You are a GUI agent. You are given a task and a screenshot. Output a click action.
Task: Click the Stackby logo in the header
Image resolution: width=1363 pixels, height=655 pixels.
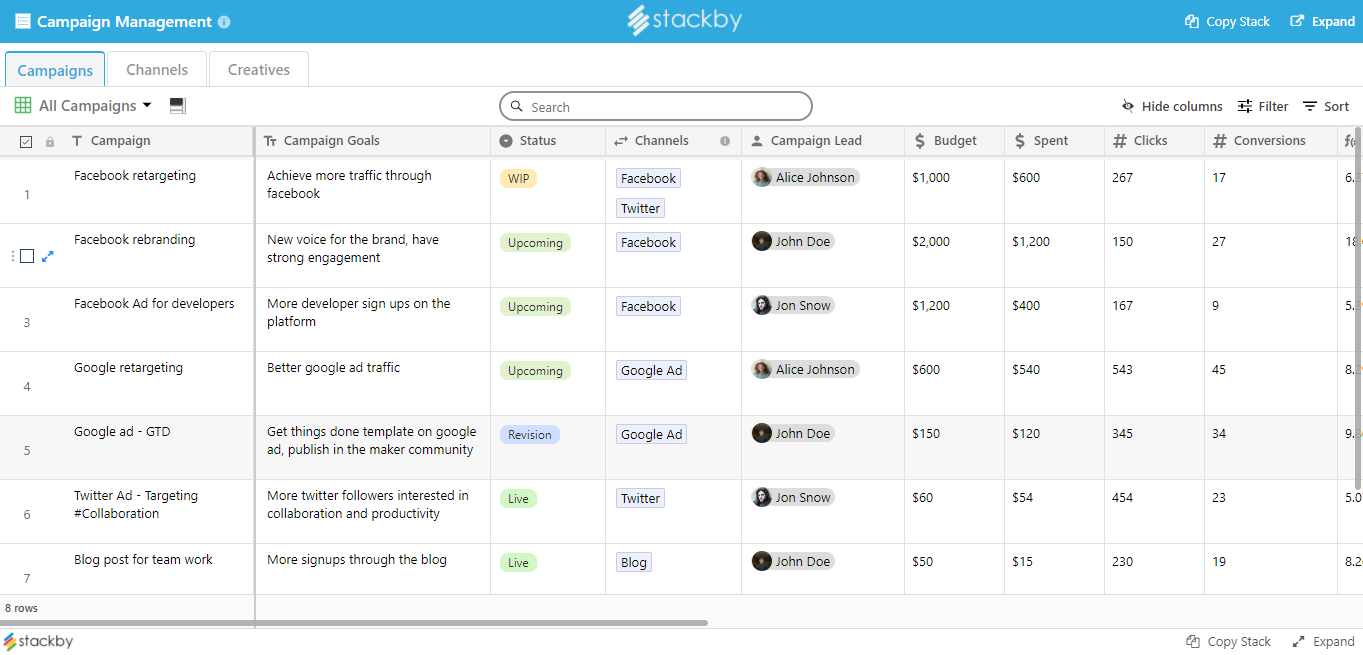685,20
